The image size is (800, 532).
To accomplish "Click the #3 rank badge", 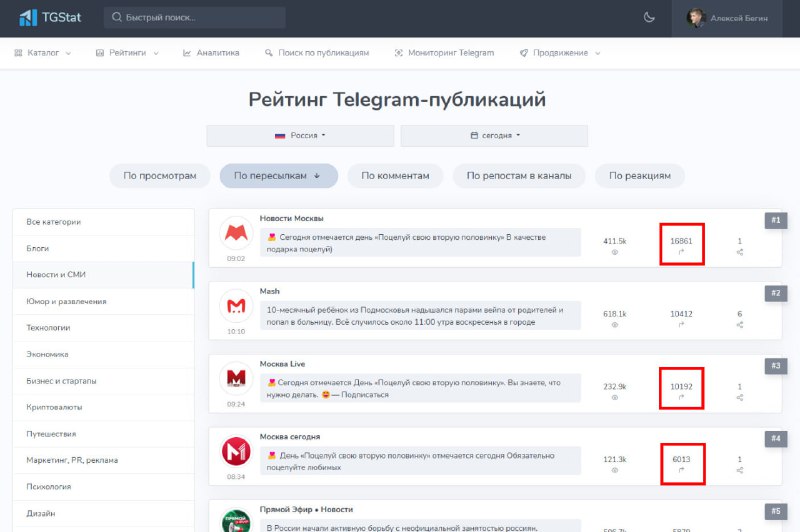I will (776, 366).
